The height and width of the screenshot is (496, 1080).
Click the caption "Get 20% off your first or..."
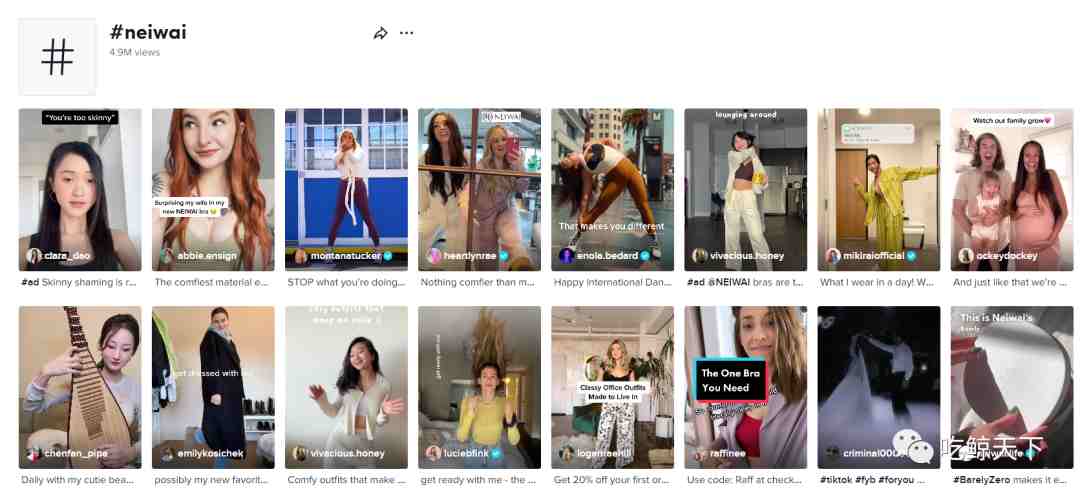[612, 480]
